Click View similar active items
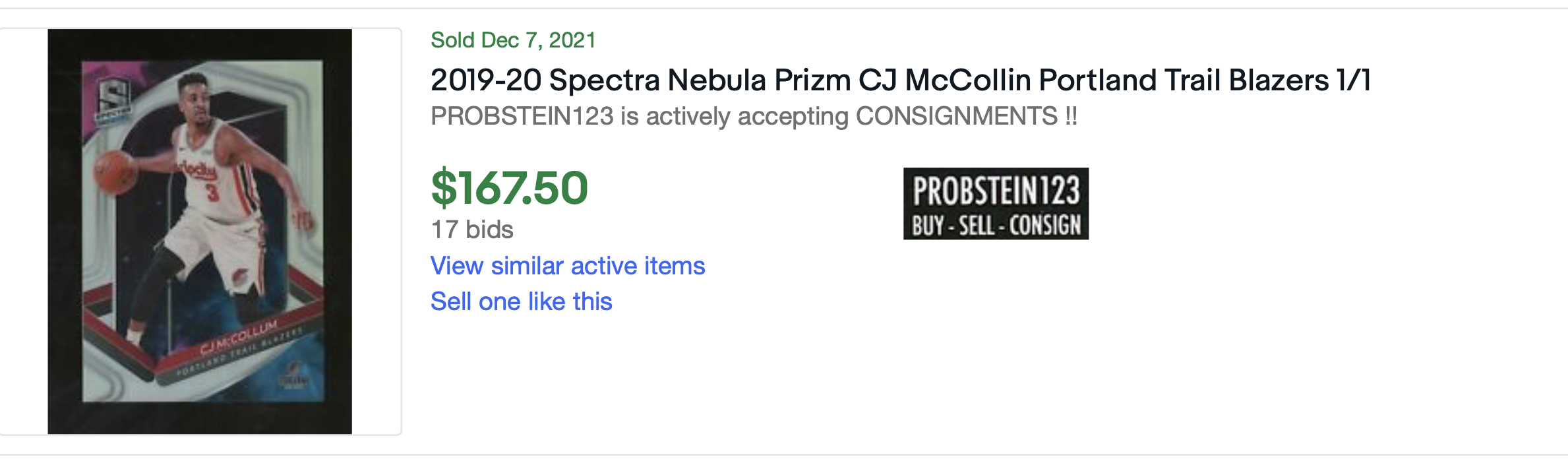 pos(568,266)
